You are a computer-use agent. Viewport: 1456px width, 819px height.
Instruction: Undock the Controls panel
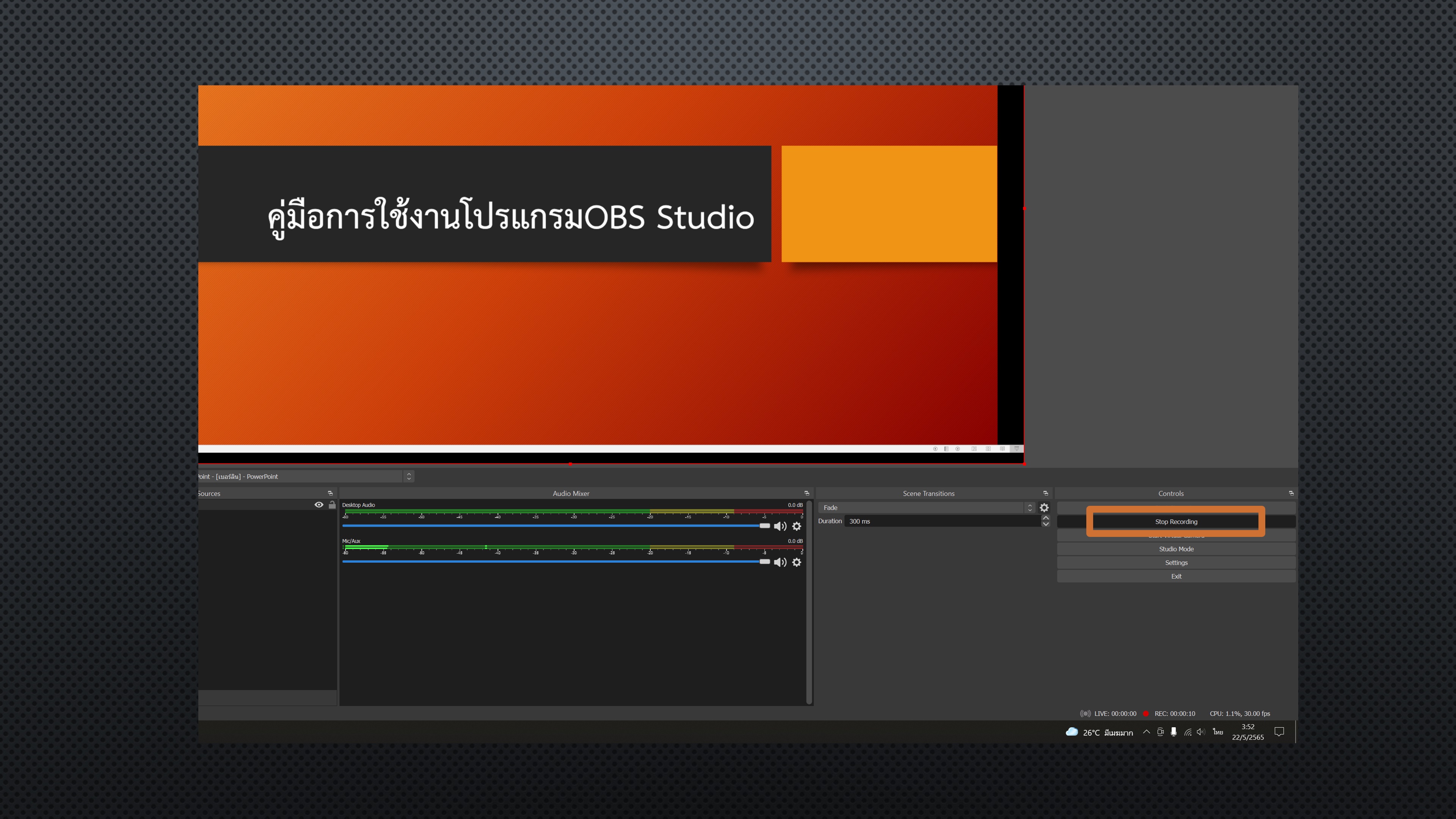(x=1291, y=493)
